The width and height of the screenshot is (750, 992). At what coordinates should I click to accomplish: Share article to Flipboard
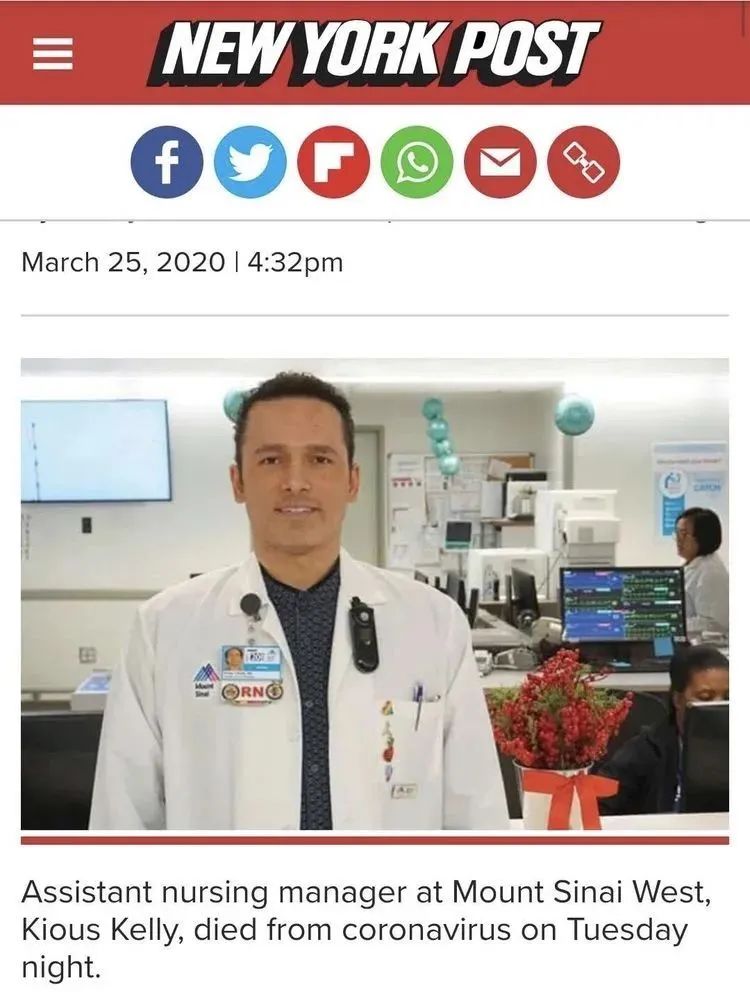[x=334, y=163]
